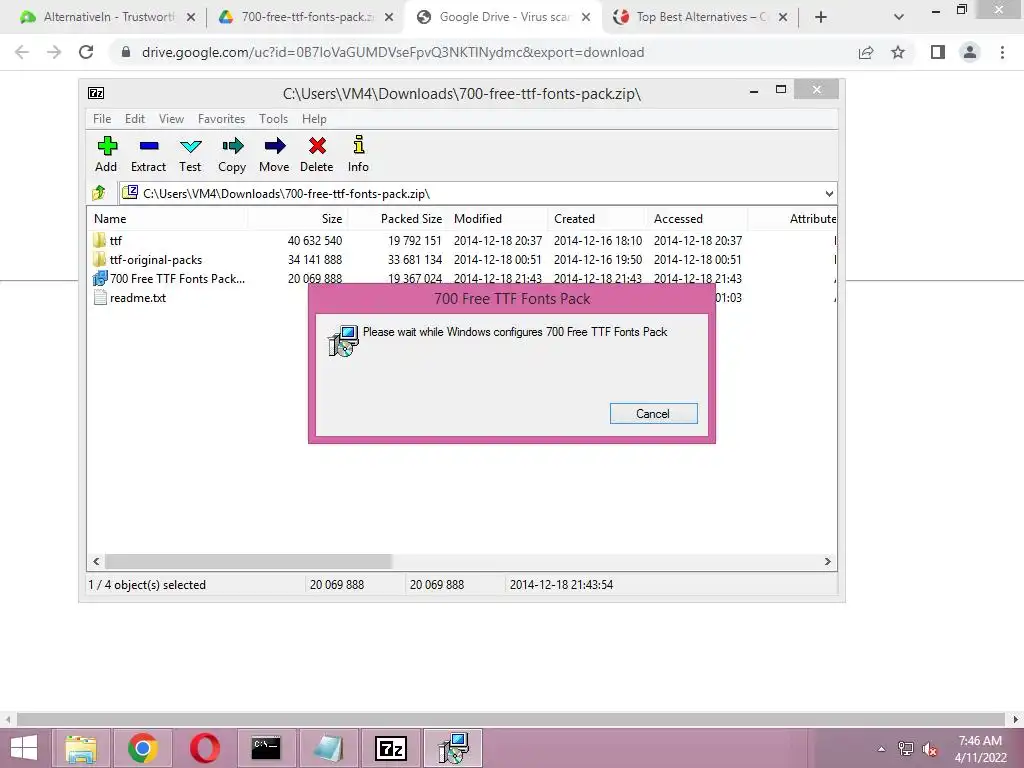This screenshot has height=768, width=1024.
Task: Open File Explorer from the taskbar
Action: 81,748
